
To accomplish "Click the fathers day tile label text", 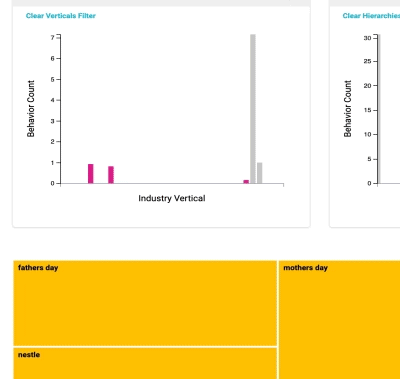I will coord(38,268).
